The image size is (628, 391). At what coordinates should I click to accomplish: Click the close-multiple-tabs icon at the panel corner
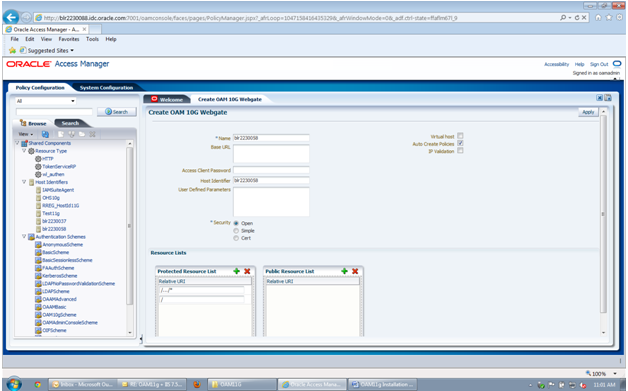pos(608,98)
